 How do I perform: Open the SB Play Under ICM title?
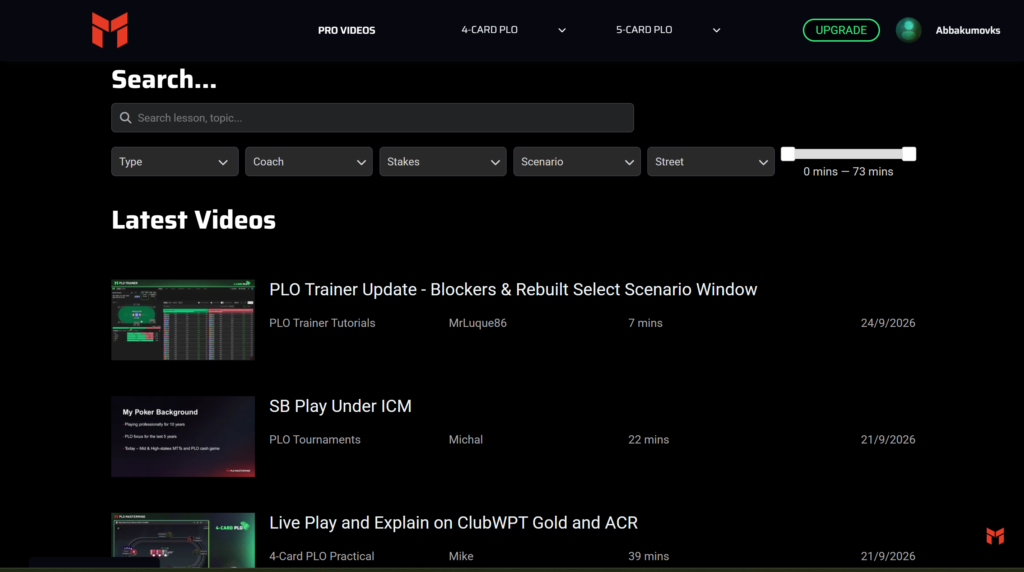340,406
